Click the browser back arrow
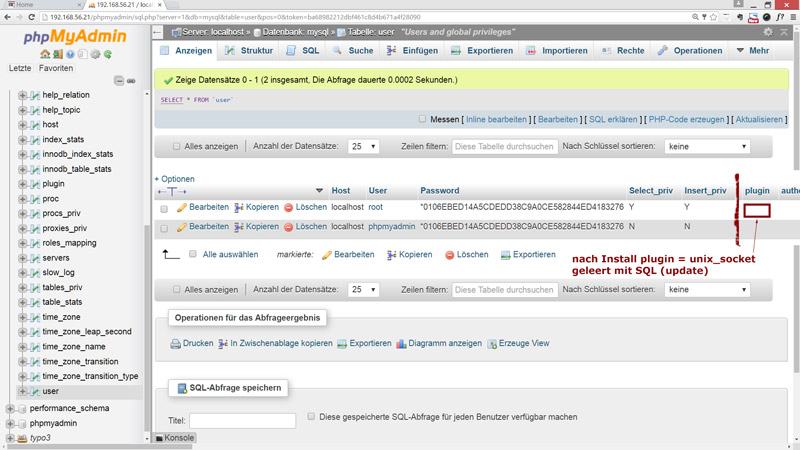The height and width of the screenshot is (450, 800). (x=7, y=17)
